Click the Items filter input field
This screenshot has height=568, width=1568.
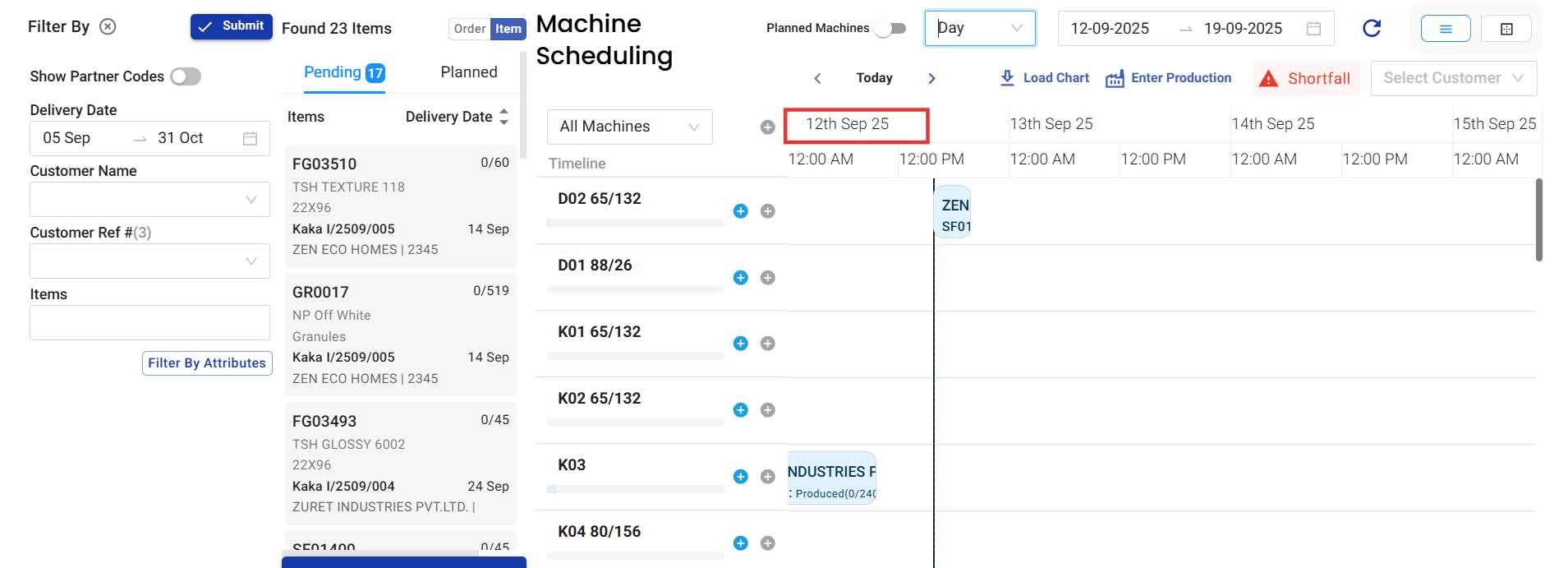[149, 323]
